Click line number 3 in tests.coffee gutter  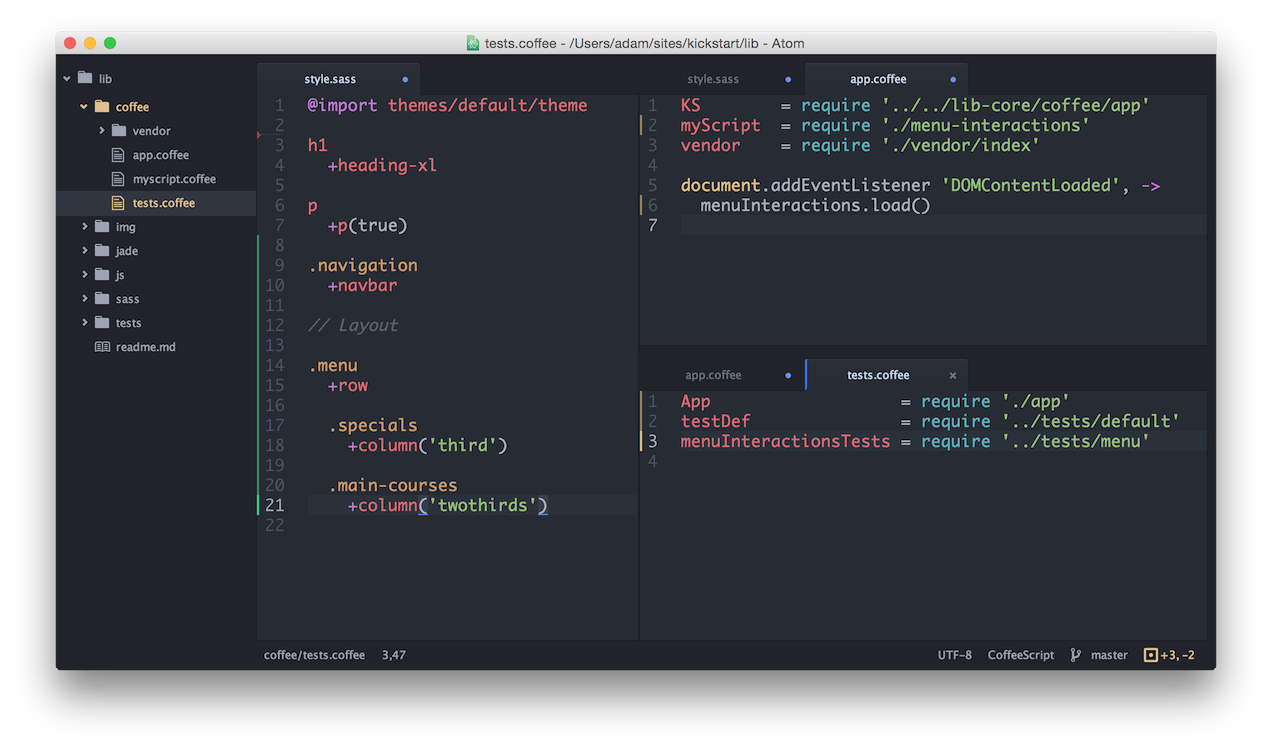pos(653,441)
